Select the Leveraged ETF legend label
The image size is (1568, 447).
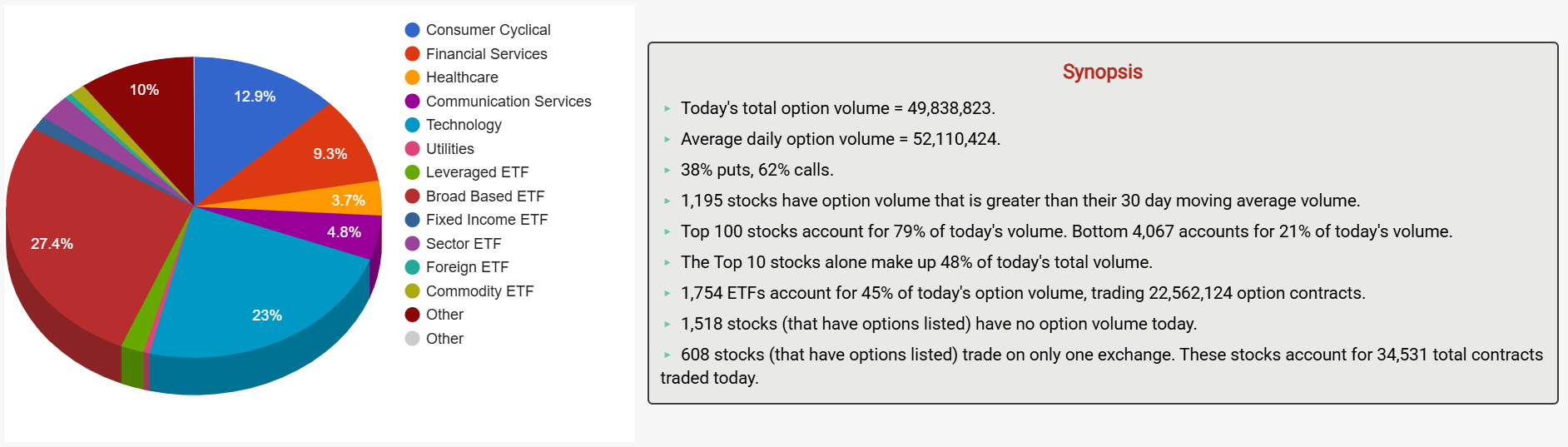click(477, 172)
